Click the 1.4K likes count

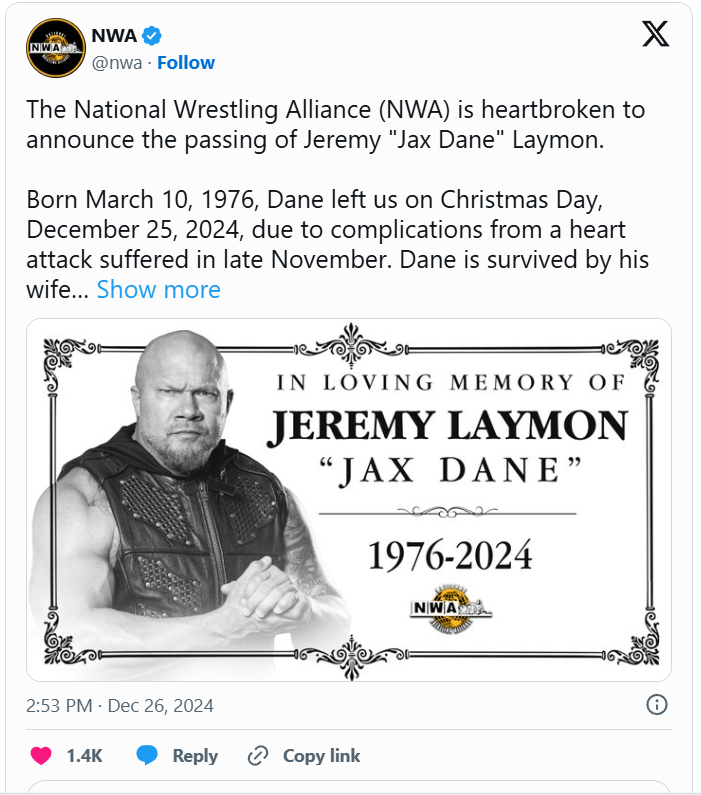[85, 755]
